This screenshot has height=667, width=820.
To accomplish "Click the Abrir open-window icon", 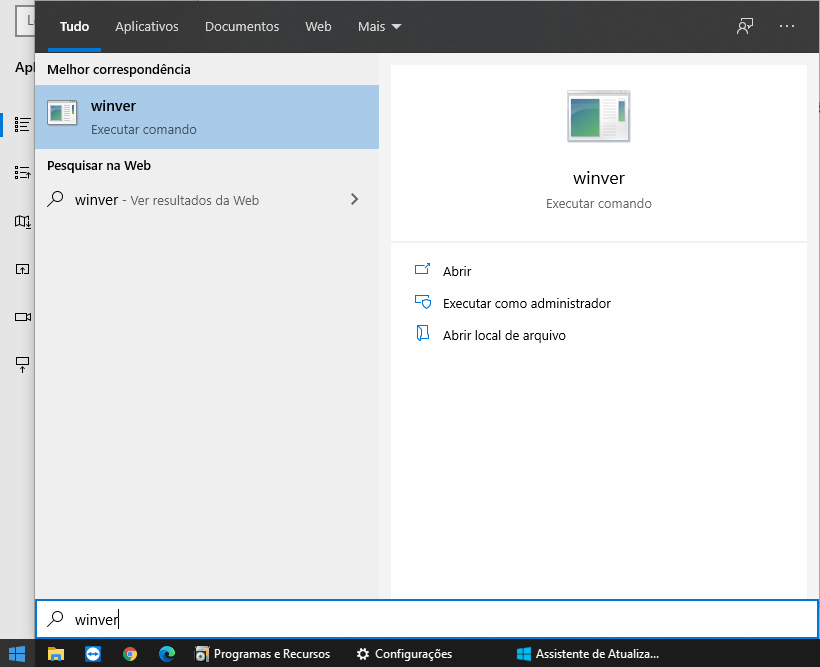I will (423, 269).
